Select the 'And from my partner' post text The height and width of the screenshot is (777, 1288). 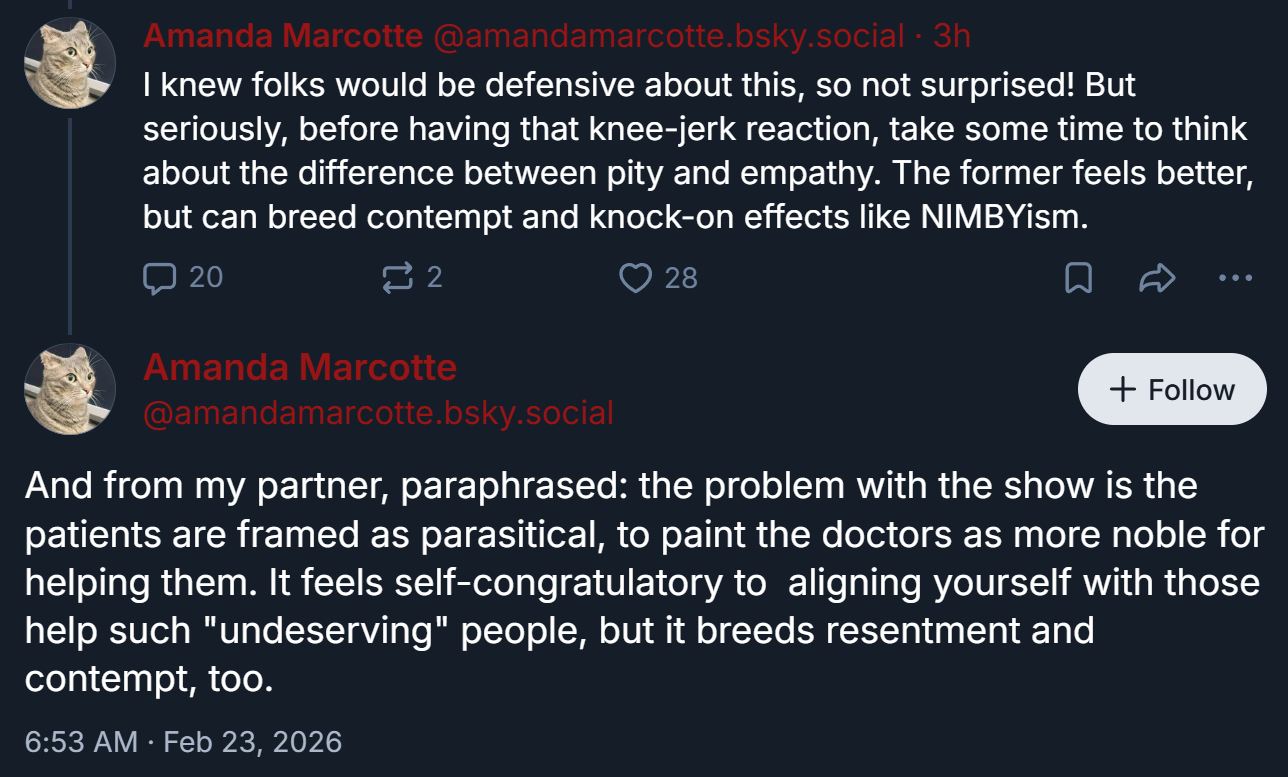(640, 582)
